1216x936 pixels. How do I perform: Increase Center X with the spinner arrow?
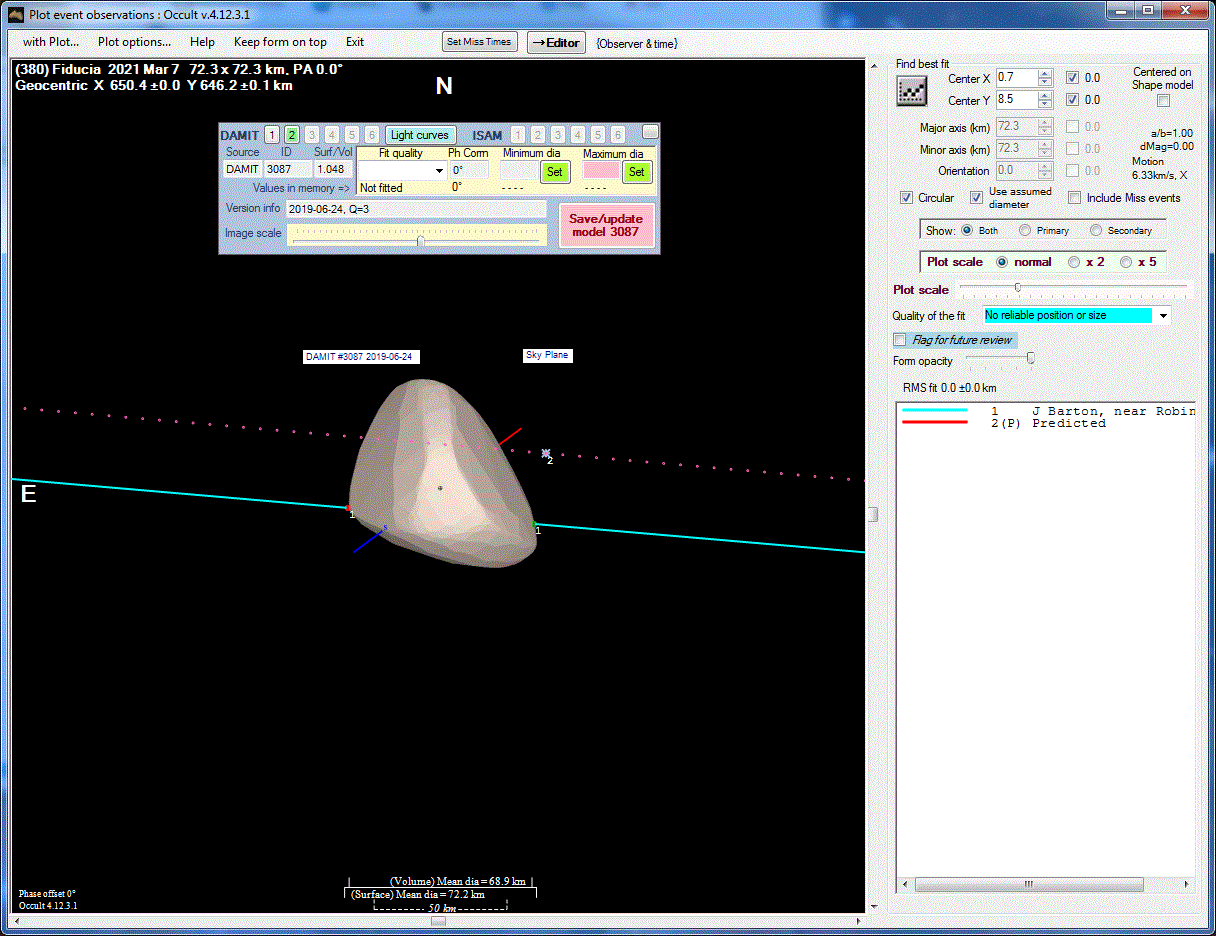(1045, 74)
